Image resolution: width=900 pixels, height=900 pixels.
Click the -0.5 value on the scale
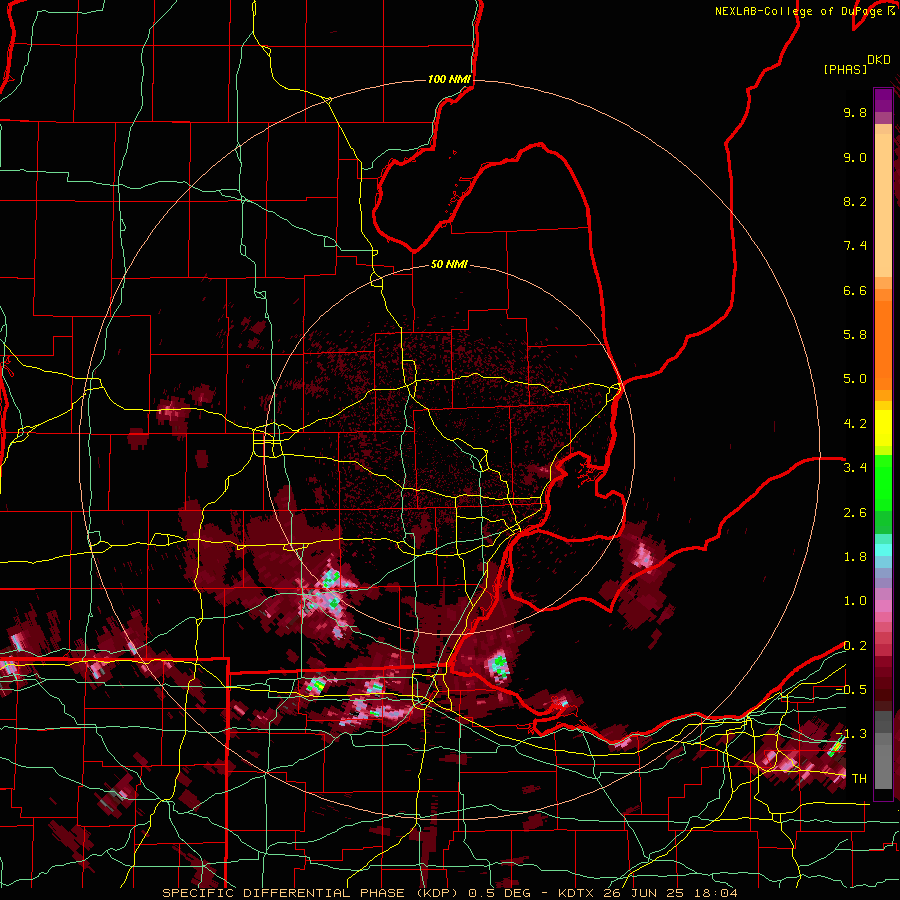coord(851,690)
